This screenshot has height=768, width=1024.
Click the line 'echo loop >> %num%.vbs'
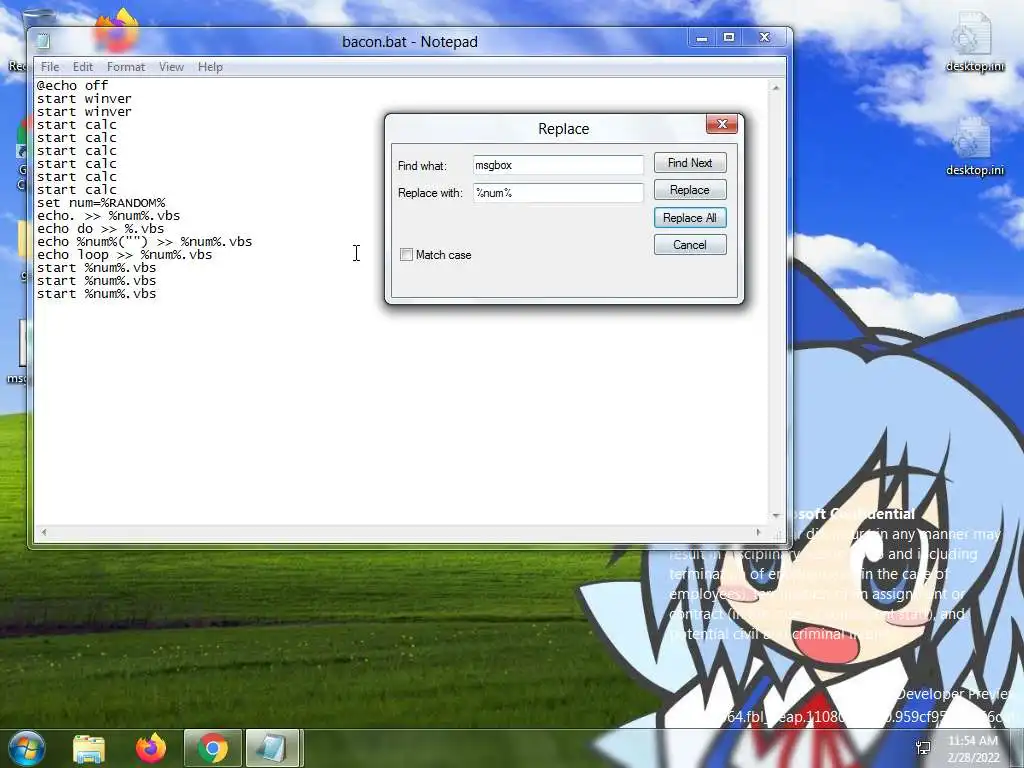(125, 255)
